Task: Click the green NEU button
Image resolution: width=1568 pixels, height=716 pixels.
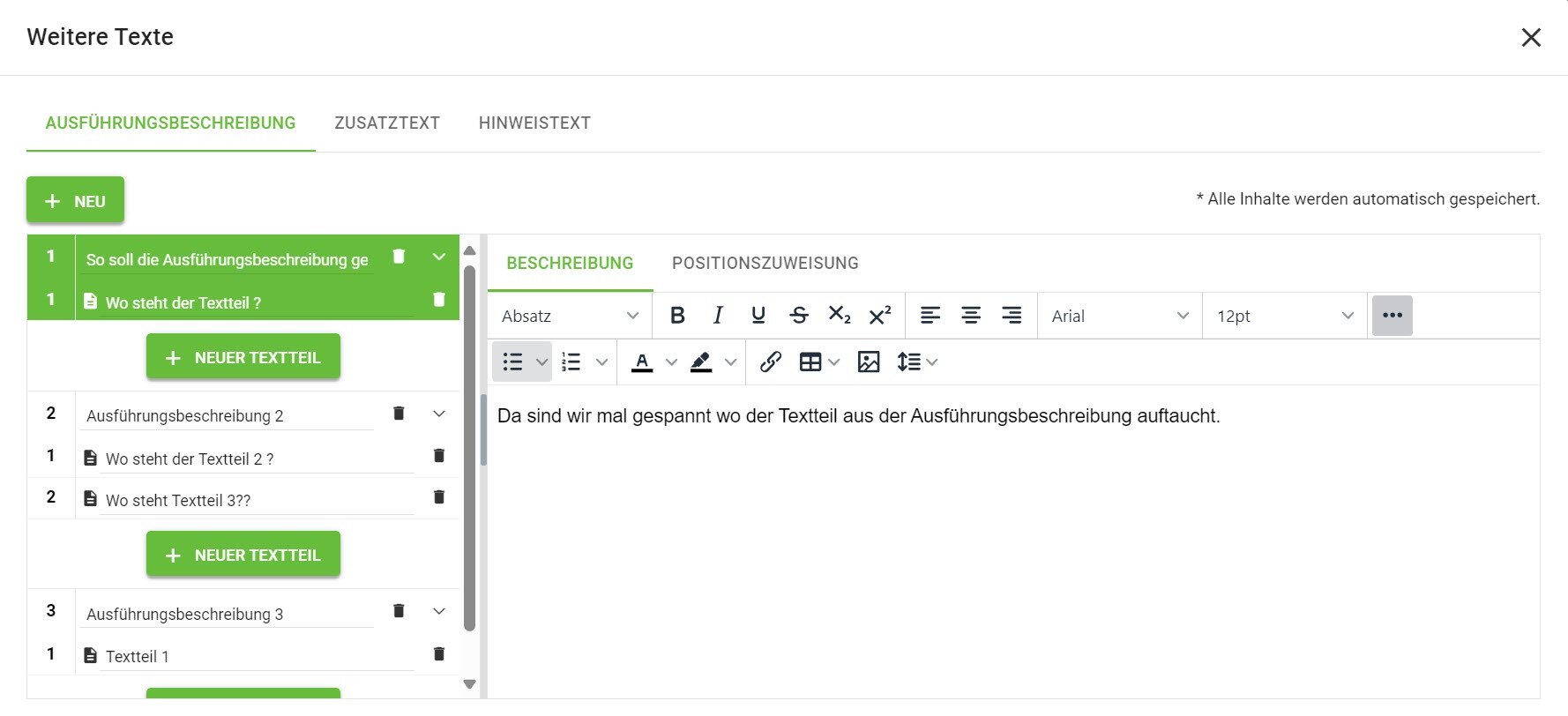Action: pyautogui.click(x=75, y=201)
